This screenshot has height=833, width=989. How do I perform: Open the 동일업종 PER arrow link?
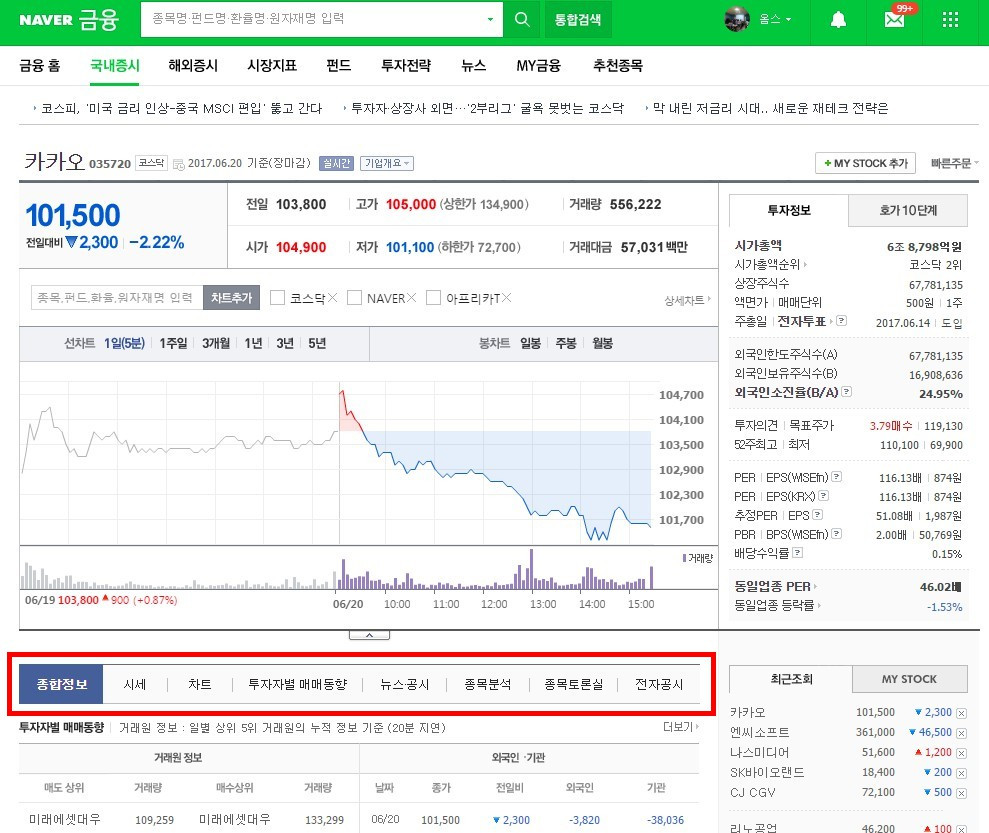776,586
